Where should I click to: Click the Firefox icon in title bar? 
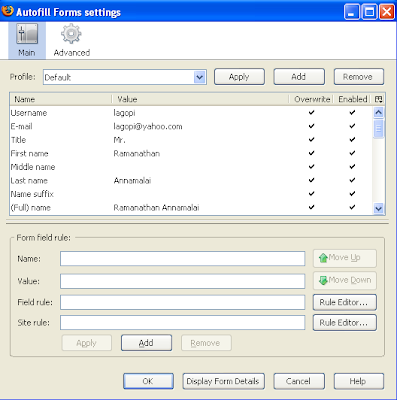pos(7,11)
